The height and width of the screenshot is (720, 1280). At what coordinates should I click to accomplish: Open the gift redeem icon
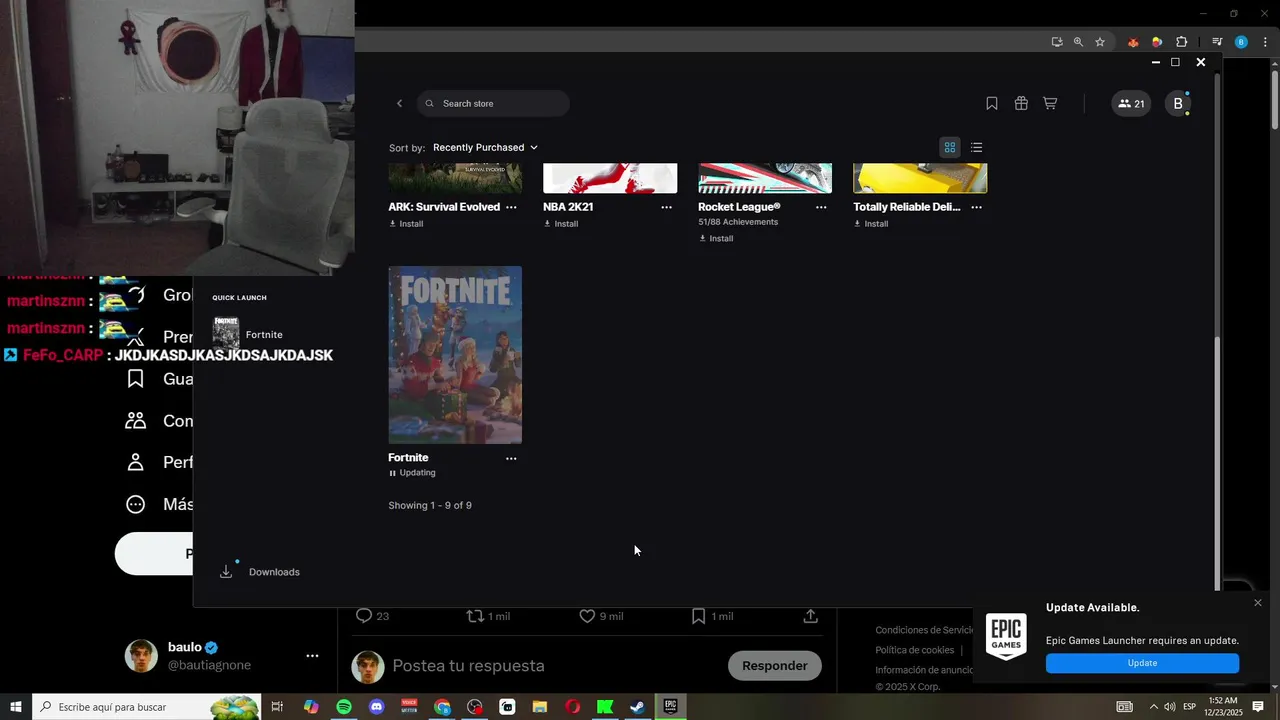pyautogui.click(x=1021, y=103)
